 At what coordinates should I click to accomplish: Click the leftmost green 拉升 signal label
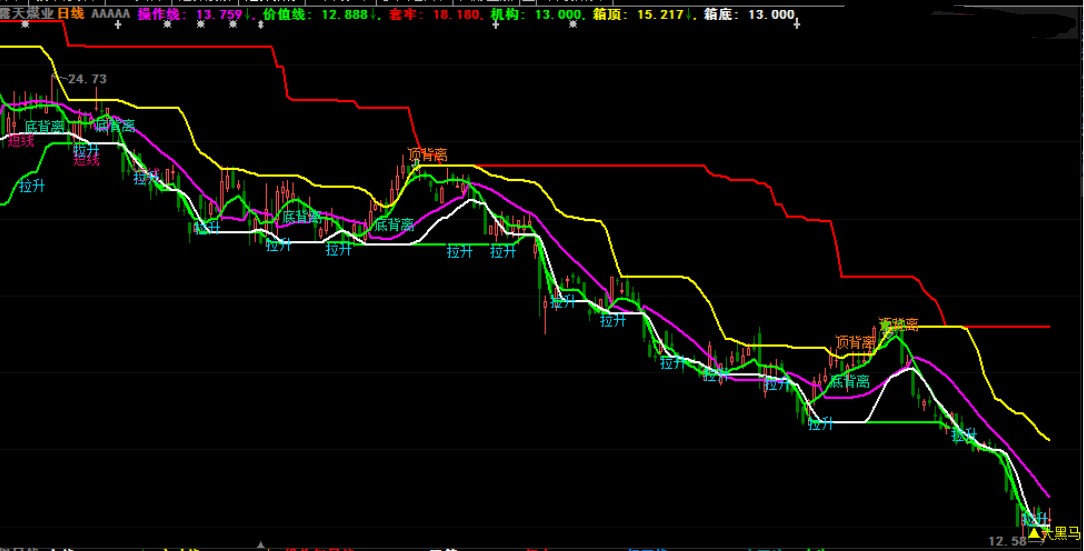tap(31, 185)
